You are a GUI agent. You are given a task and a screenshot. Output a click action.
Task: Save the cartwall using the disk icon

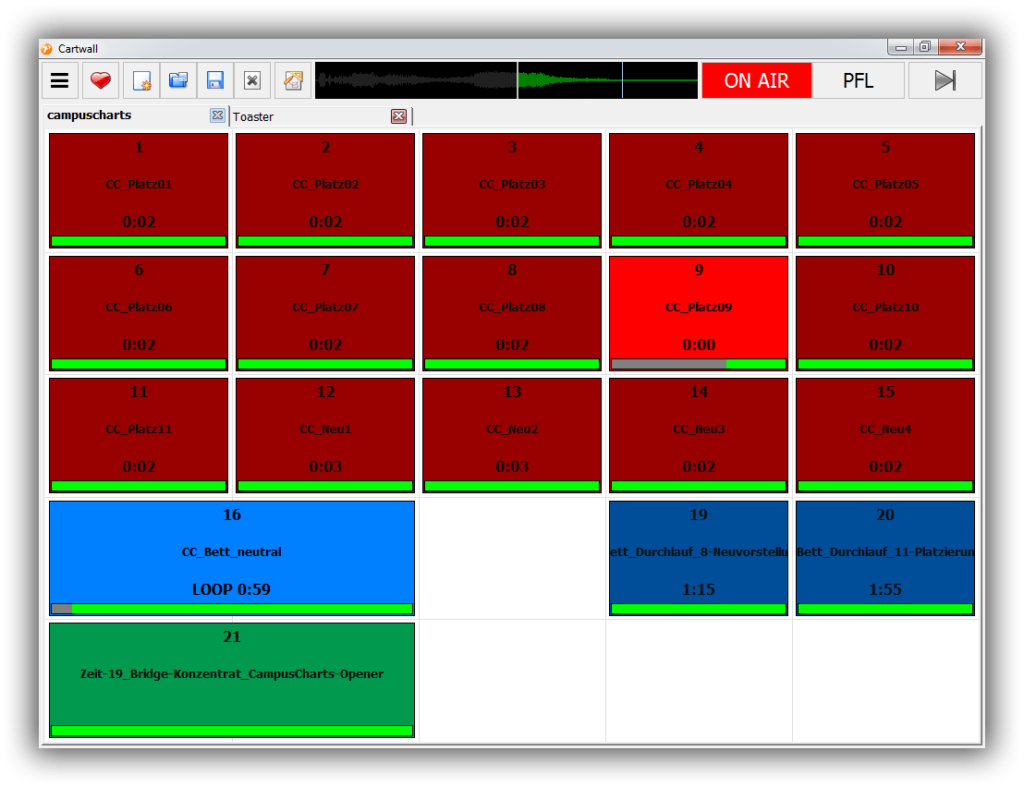click(215, 80)
